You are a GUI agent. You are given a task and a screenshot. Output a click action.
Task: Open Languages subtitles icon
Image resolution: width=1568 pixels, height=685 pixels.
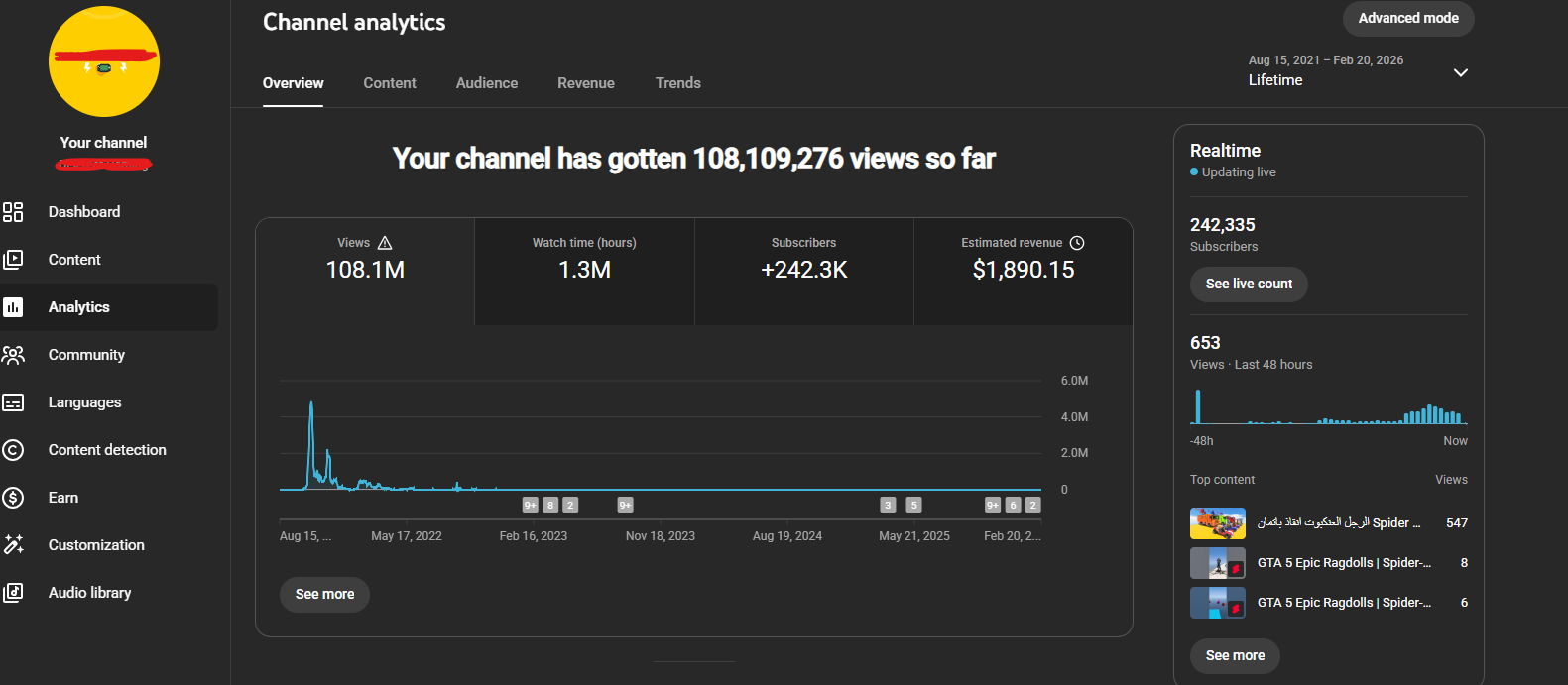tap(13, 402)
